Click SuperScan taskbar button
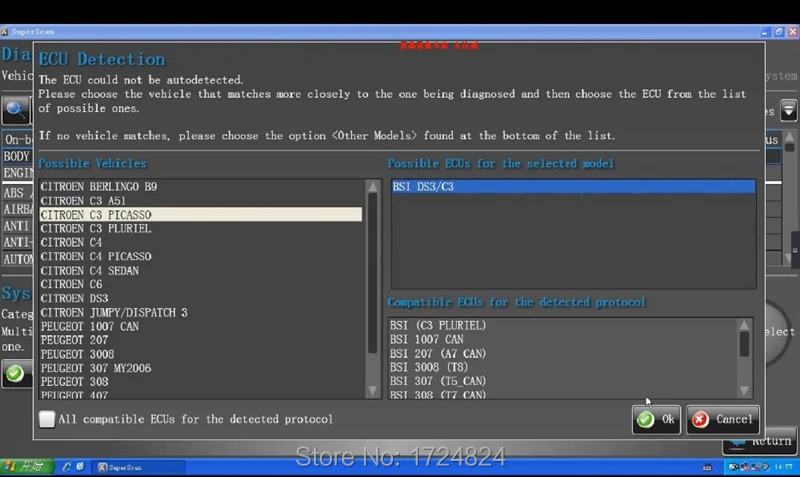 [139, 467]
